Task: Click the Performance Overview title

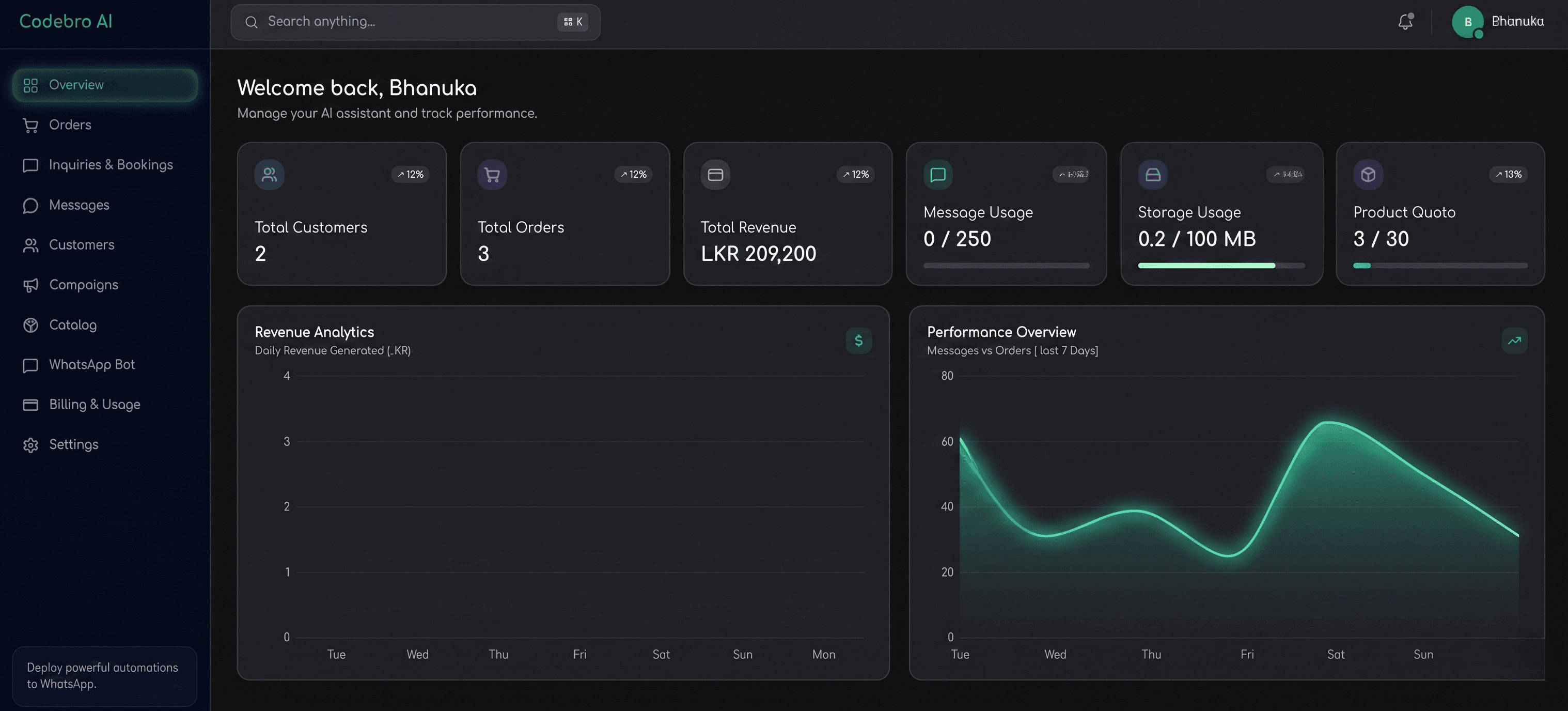Action: (x=1001, y=332)
